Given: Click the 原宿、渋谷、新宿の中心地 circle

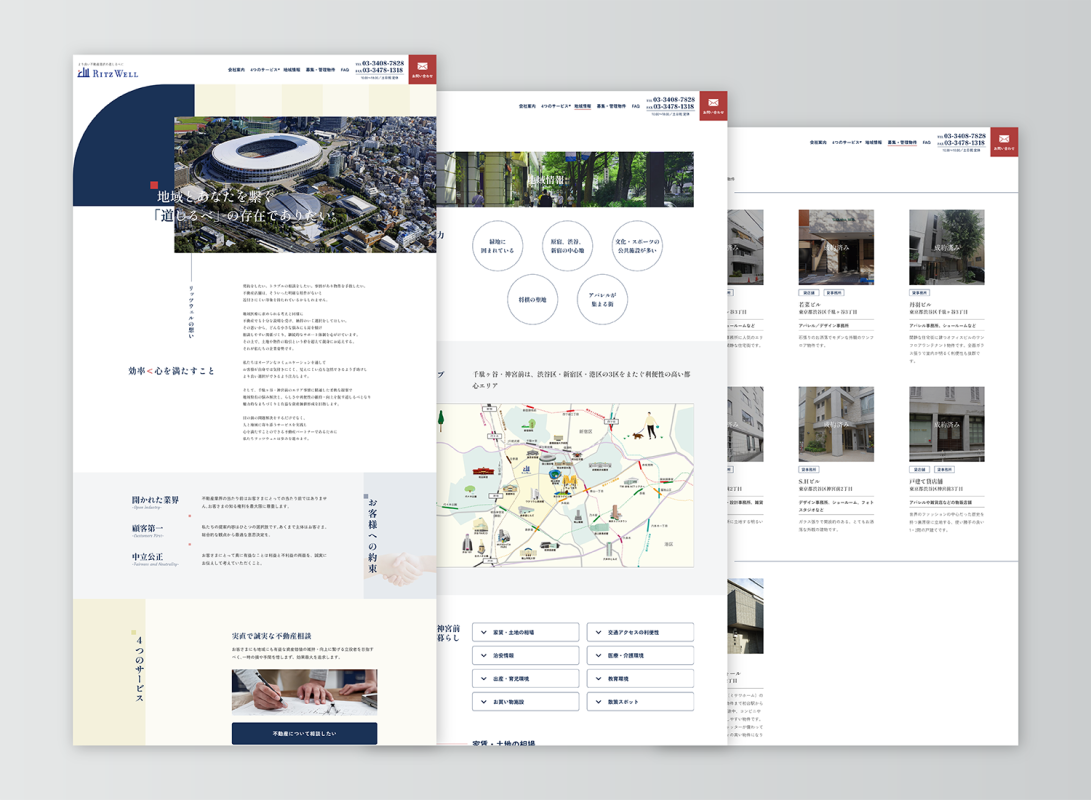Looking at the screenshot, I should [567, 246].
